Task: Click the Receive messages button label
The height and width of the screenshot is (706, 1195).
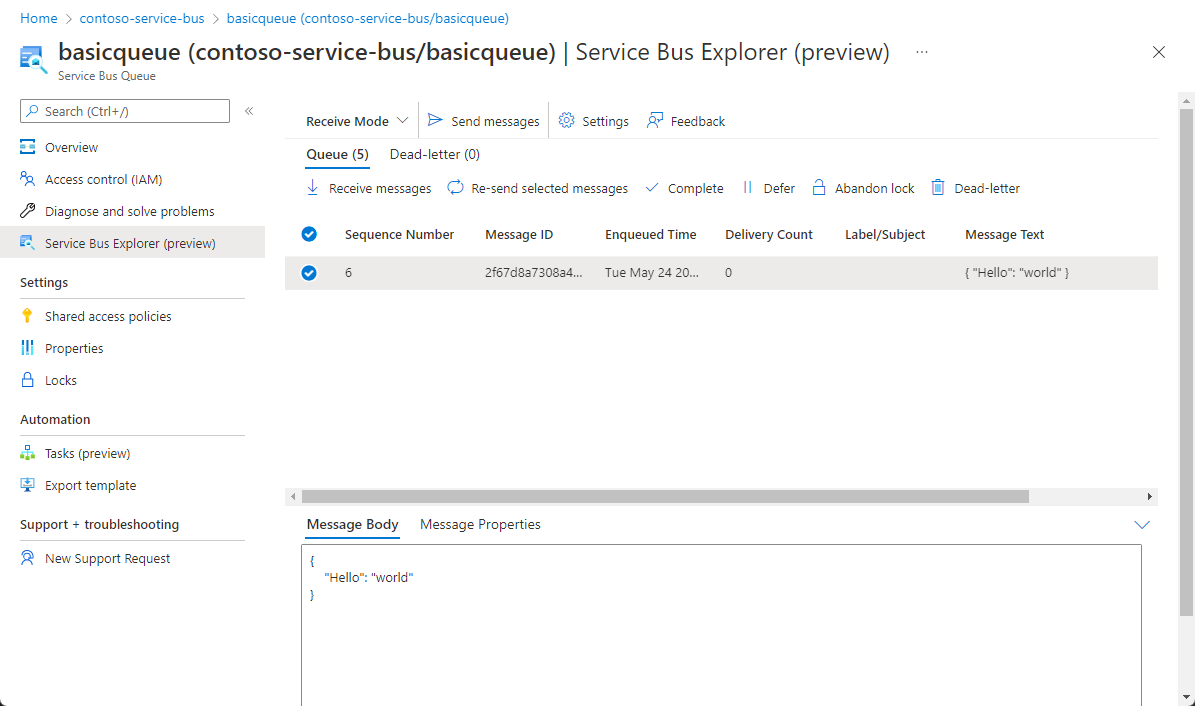Action: (x=380, y=188)
